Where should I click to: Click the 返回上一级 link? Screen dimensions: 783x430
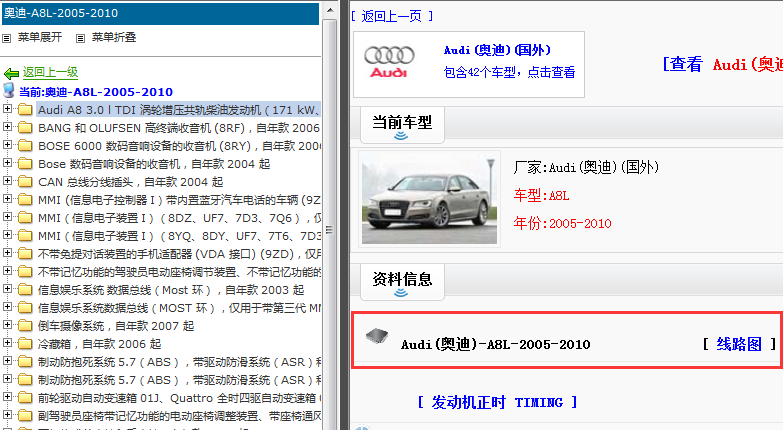[50, 72]
